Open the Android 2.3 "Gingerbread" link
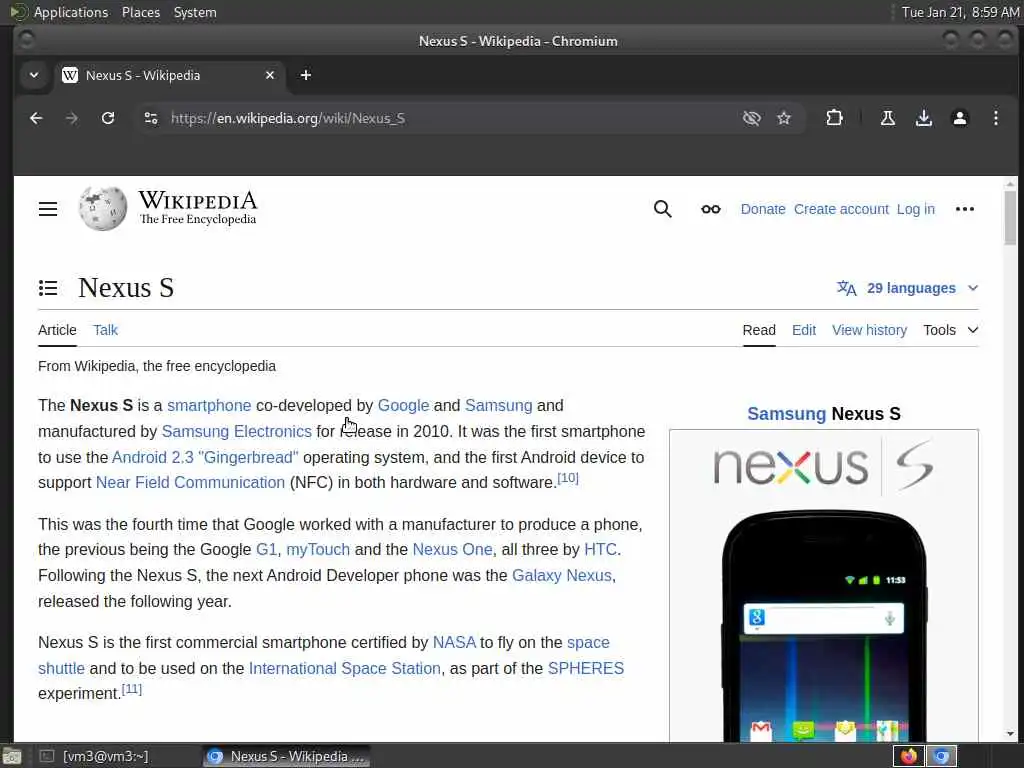The height and width of the screenshot is (768, 1024). pyautogui.click(x=205, y=457)
